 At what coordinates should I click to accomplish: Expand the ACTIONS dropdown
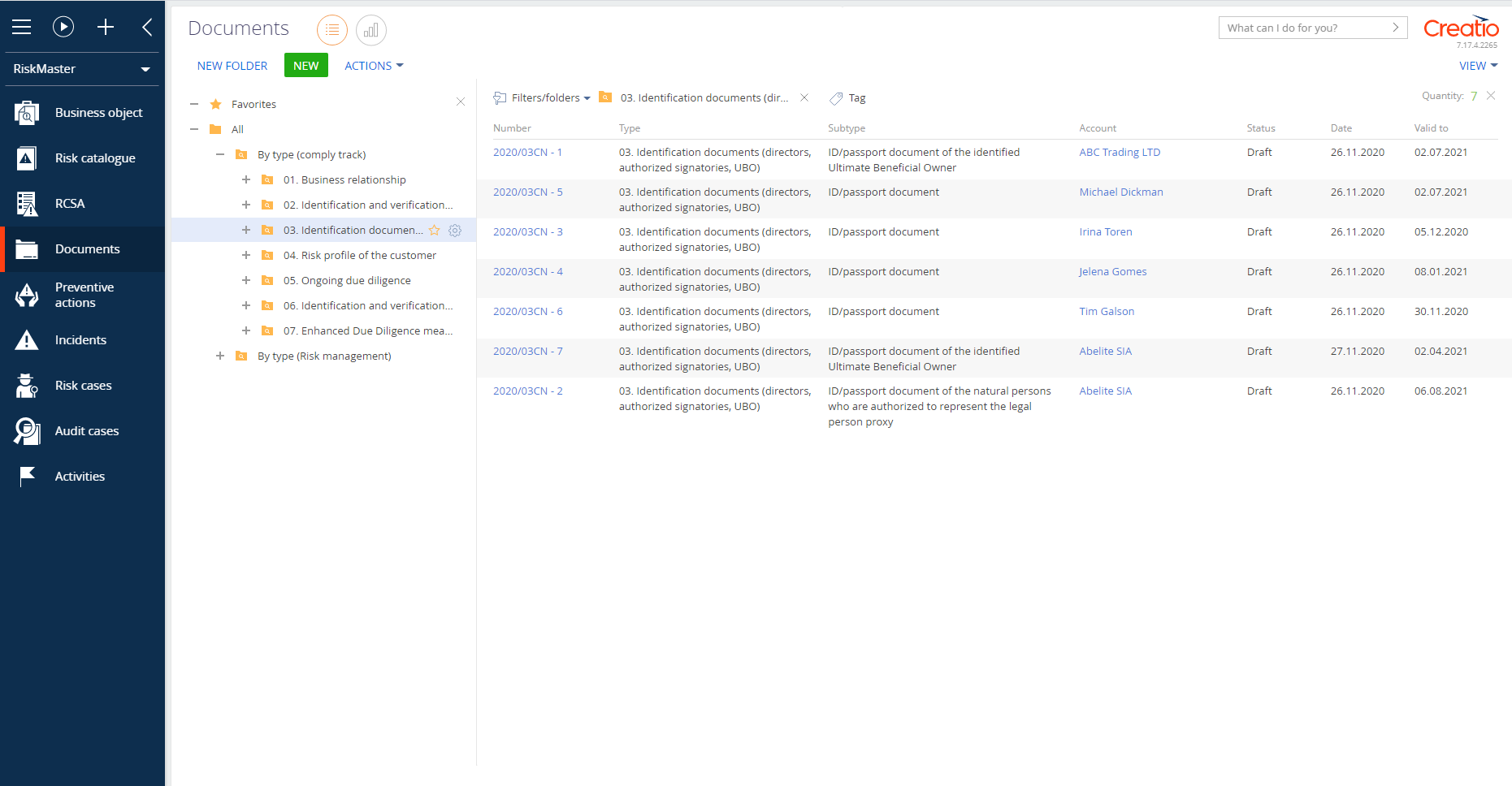(x=374, y=66)
